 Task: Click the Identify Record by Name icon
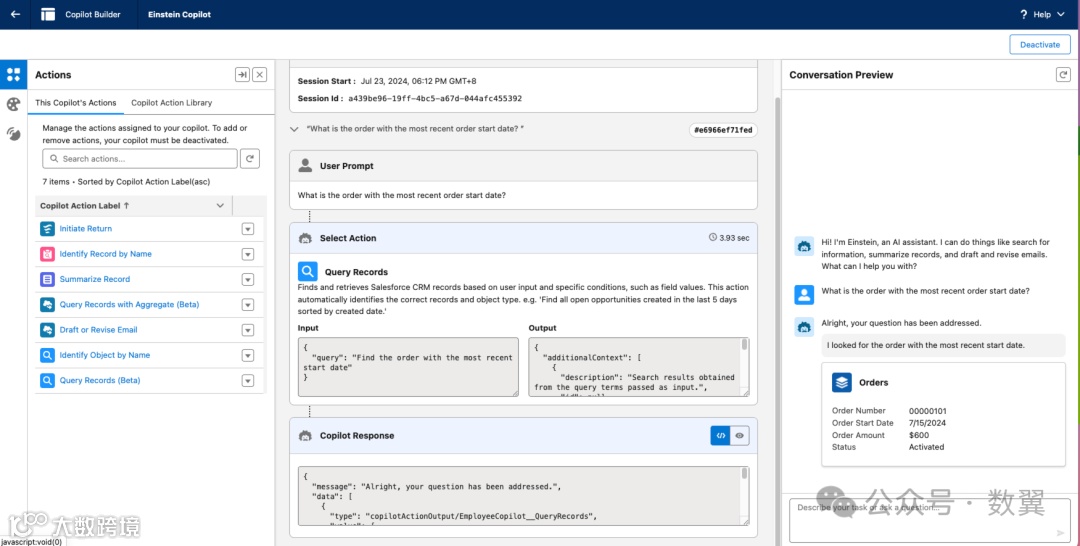pyautogui.click(x=47, y=254)
